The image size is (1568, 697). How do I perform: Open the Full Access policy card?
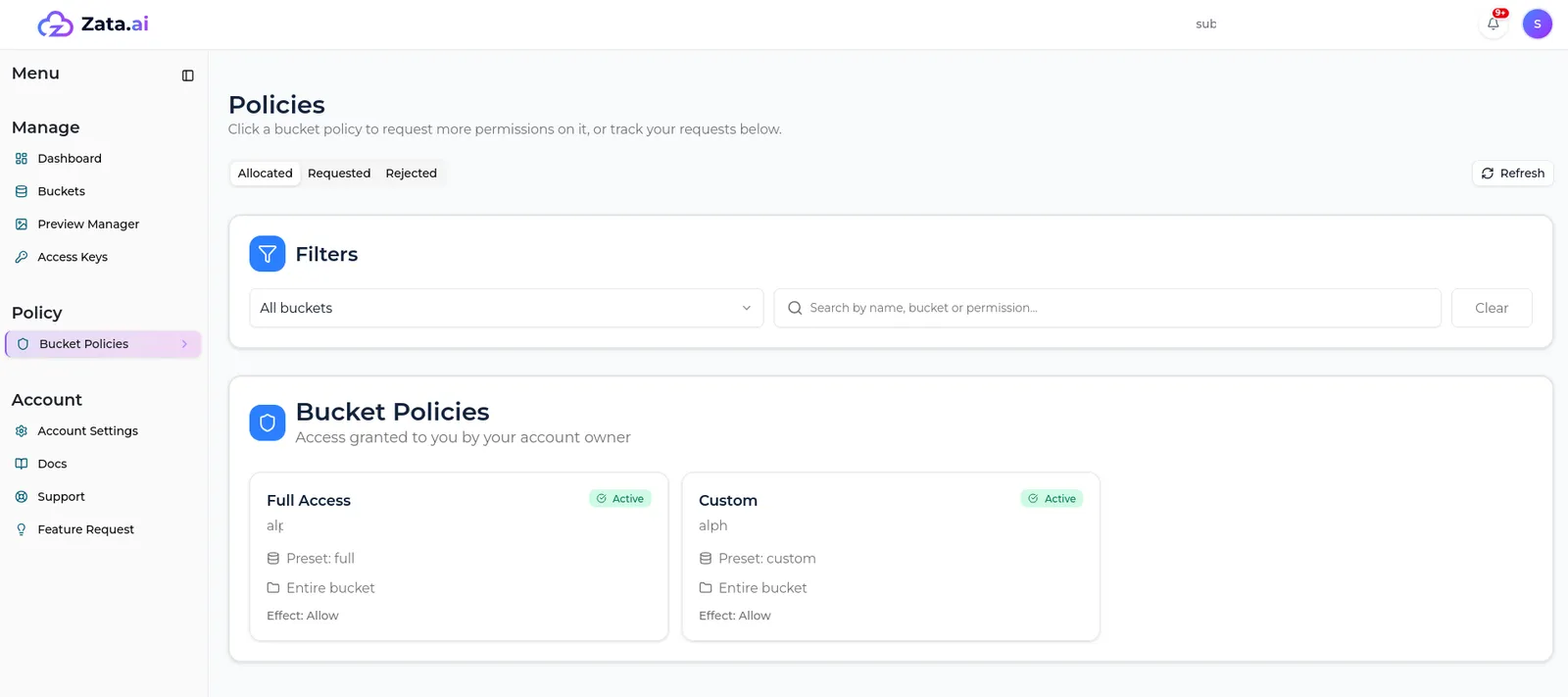click(x=459, y=557)
